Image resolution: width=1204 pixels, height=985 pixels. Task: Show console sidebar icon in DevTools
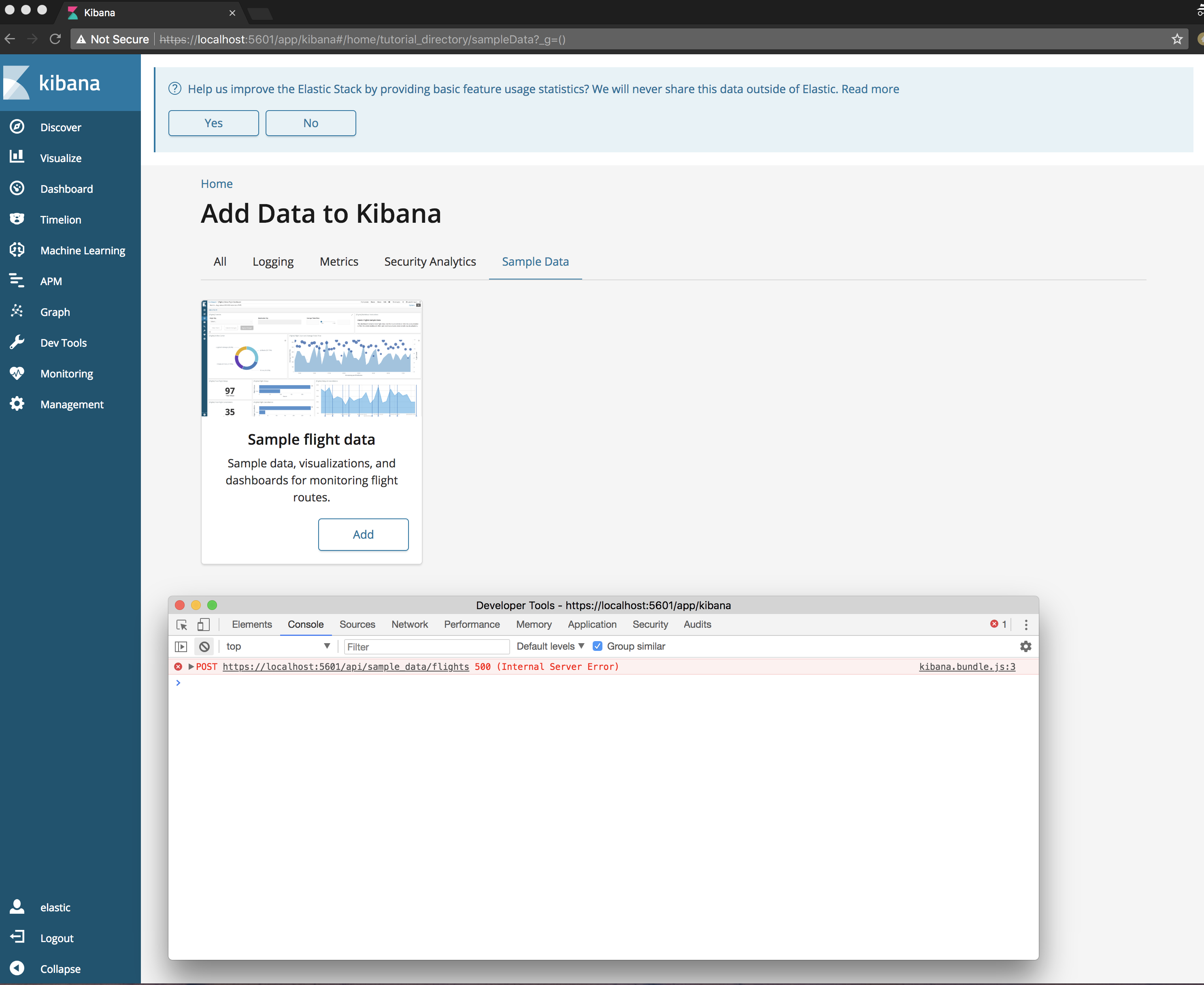(x=181, y=647)
